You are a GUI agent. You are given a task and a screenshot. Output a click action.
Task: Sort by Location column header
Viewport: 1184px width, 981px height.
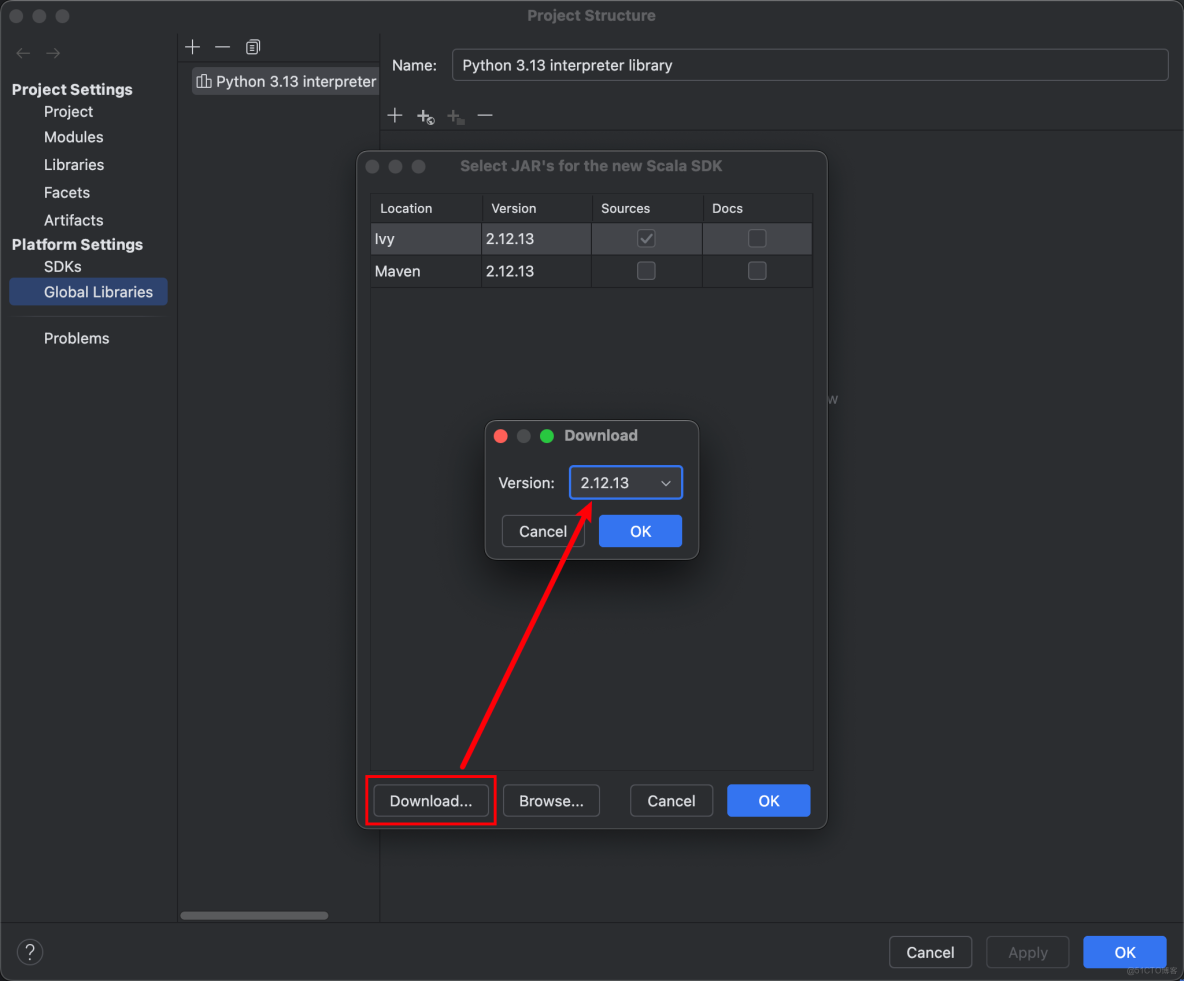(426, 208)
